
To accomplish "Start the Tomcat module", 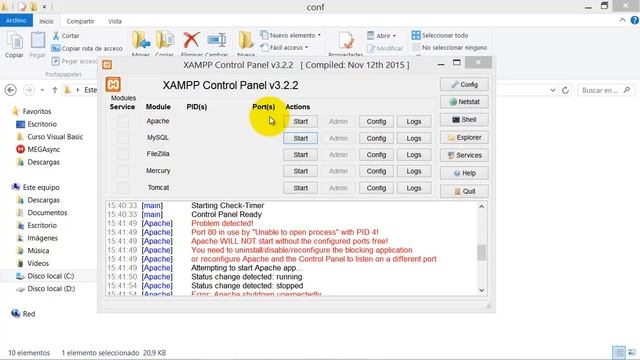I will tap(300, 188).
